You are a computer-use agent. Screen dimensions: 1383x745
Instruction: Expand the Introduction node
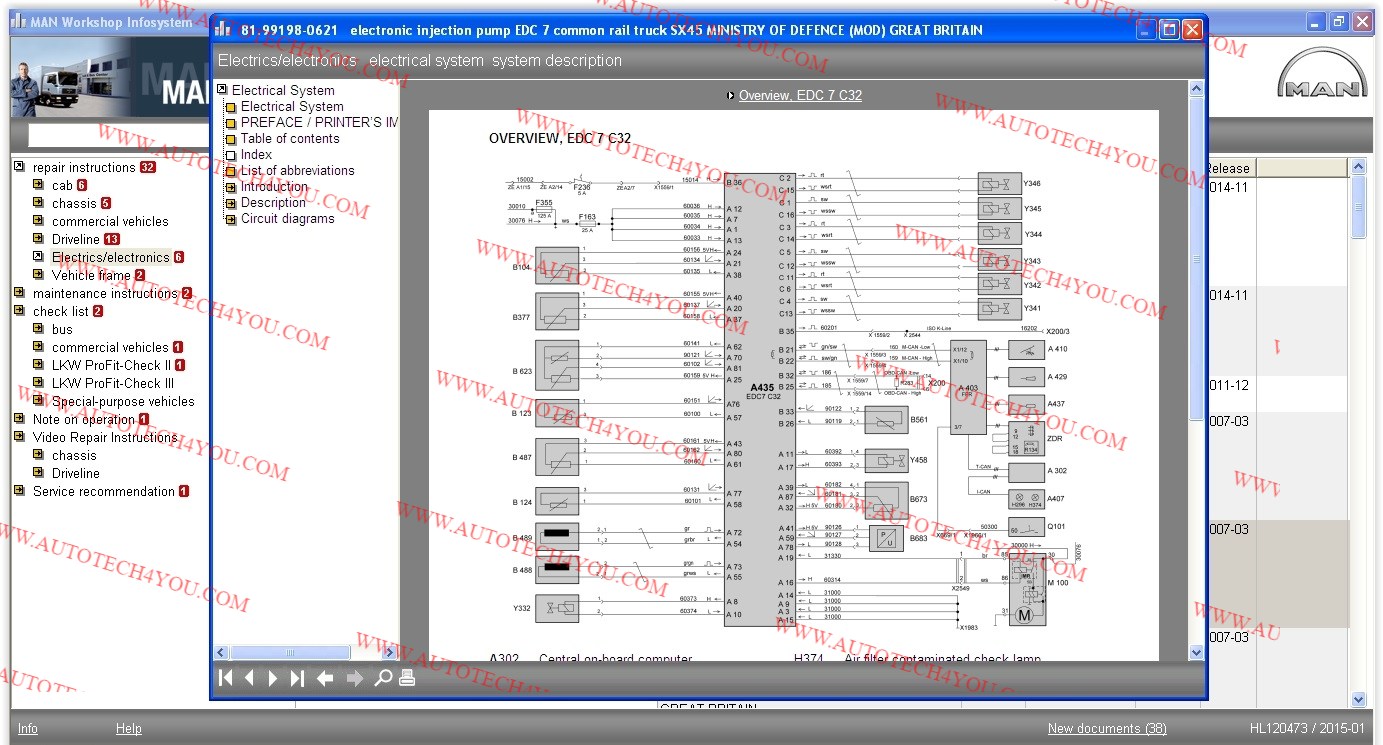coord(231,187)
